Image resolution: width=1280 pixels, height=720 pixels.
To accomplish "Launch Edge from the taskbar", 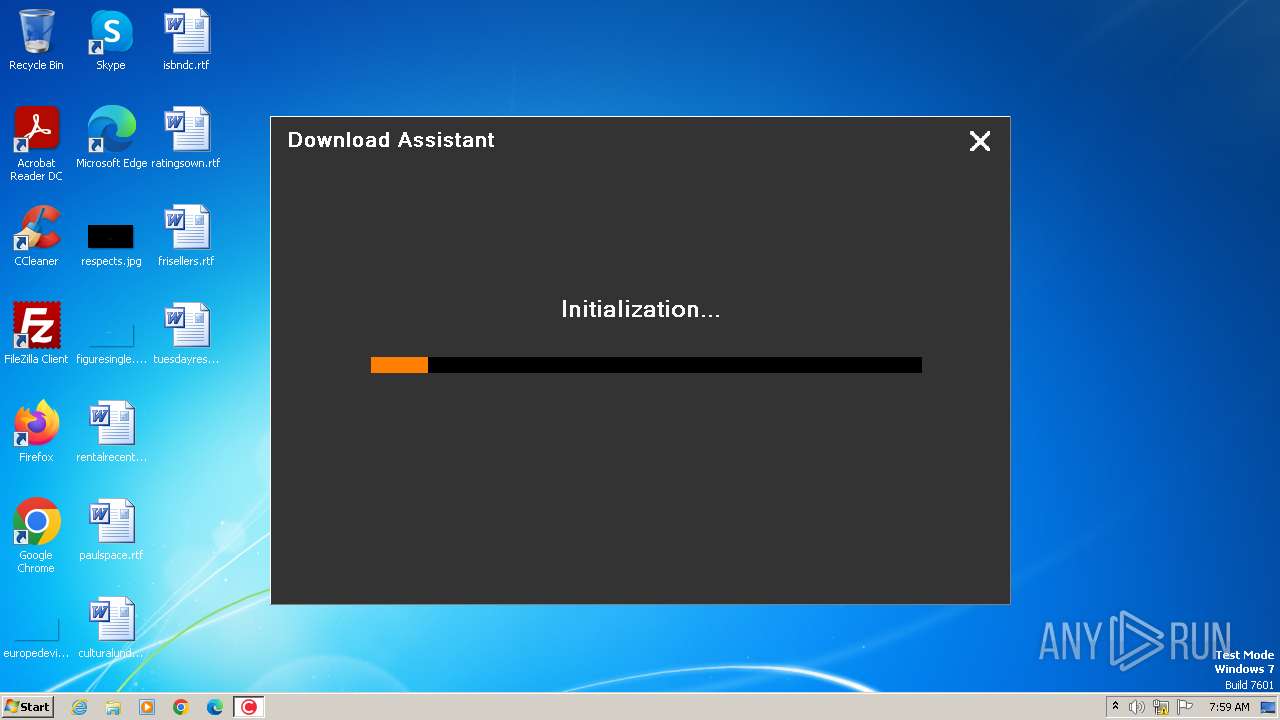I will click(215, 707).
